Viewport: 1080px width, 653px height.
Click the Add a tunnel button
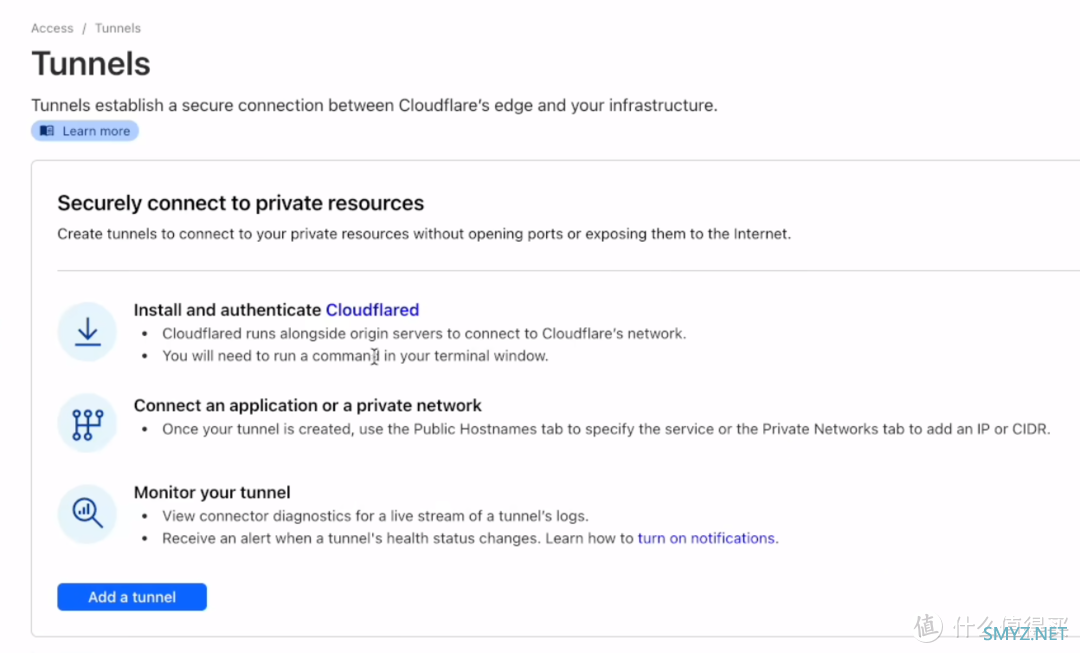132,597
